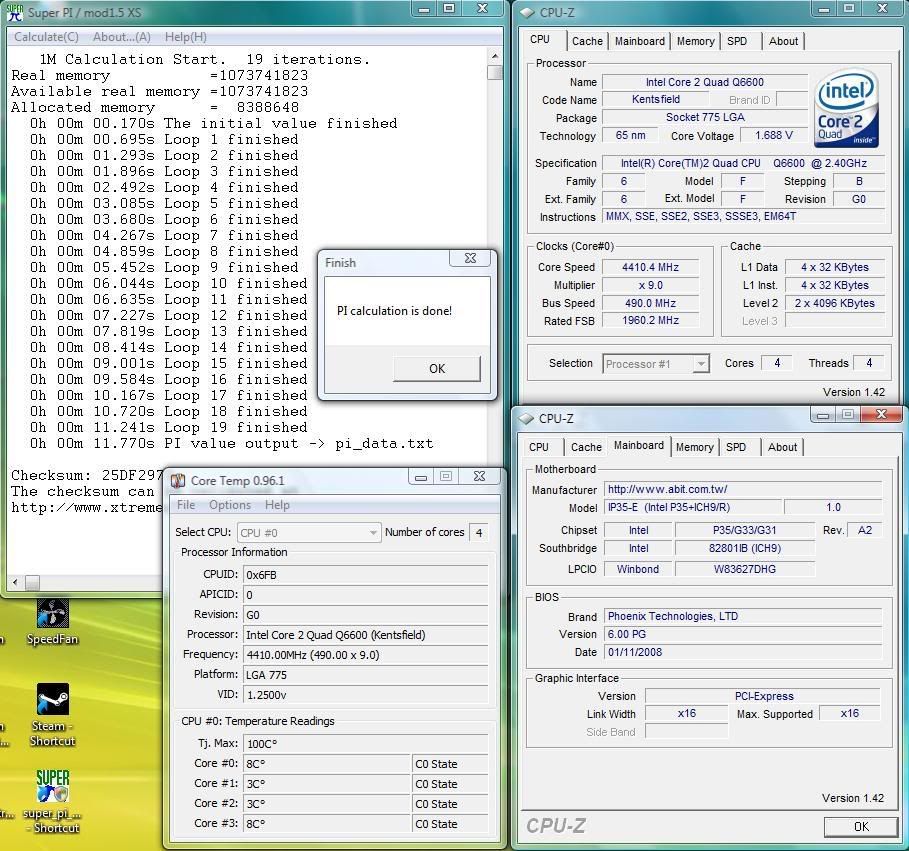
Task: Open the Calculate(C) menu in Super PI
Action: click(x=46, y=37)
